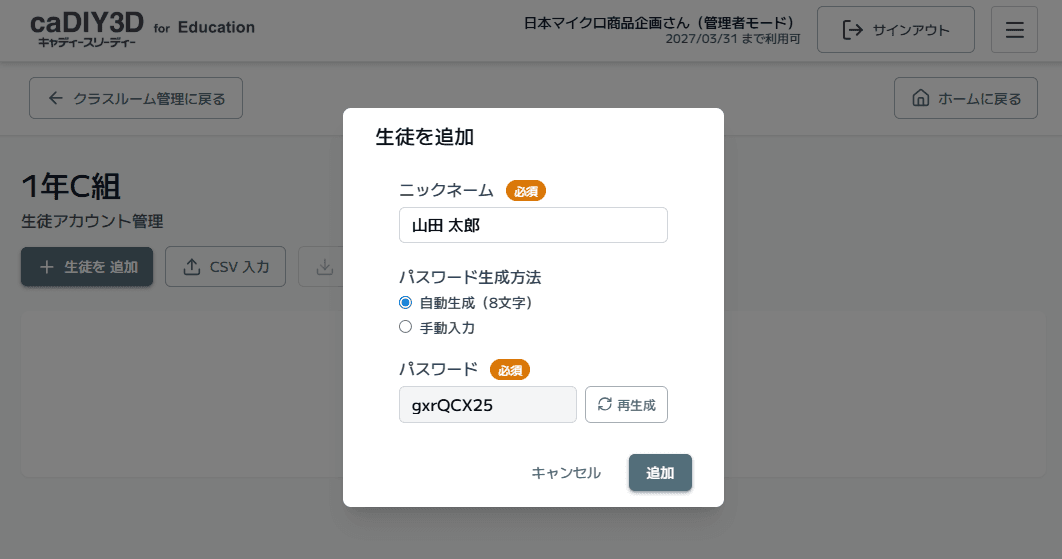This screenshot has height=559, width=1062.
Task: Click the 必須 badge beside パスワード
Action: 510,370
